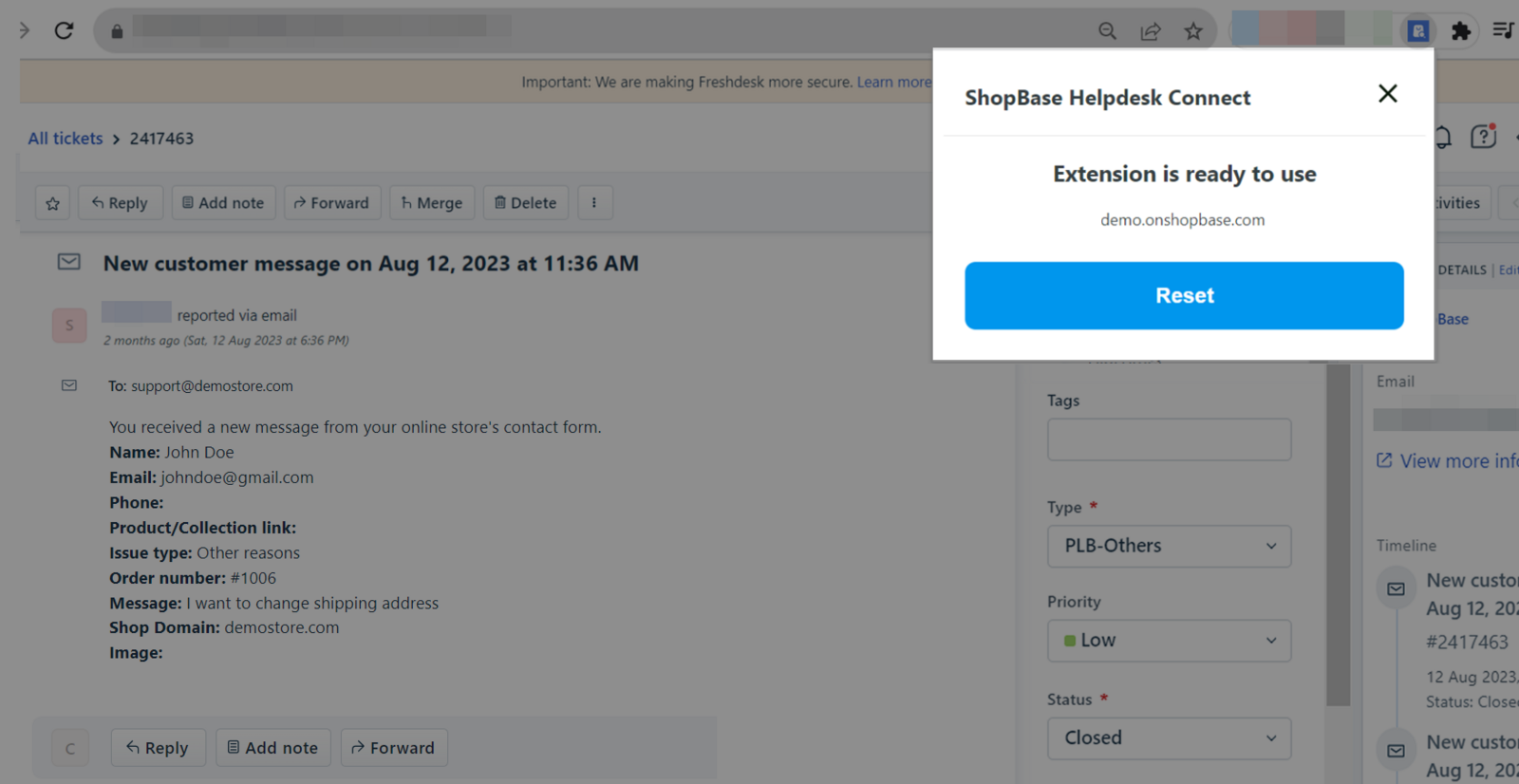Screen dimensions: 1519x784
Task: Click the ticket properties vertical scrollbar
Action: tap(1339, 534)
